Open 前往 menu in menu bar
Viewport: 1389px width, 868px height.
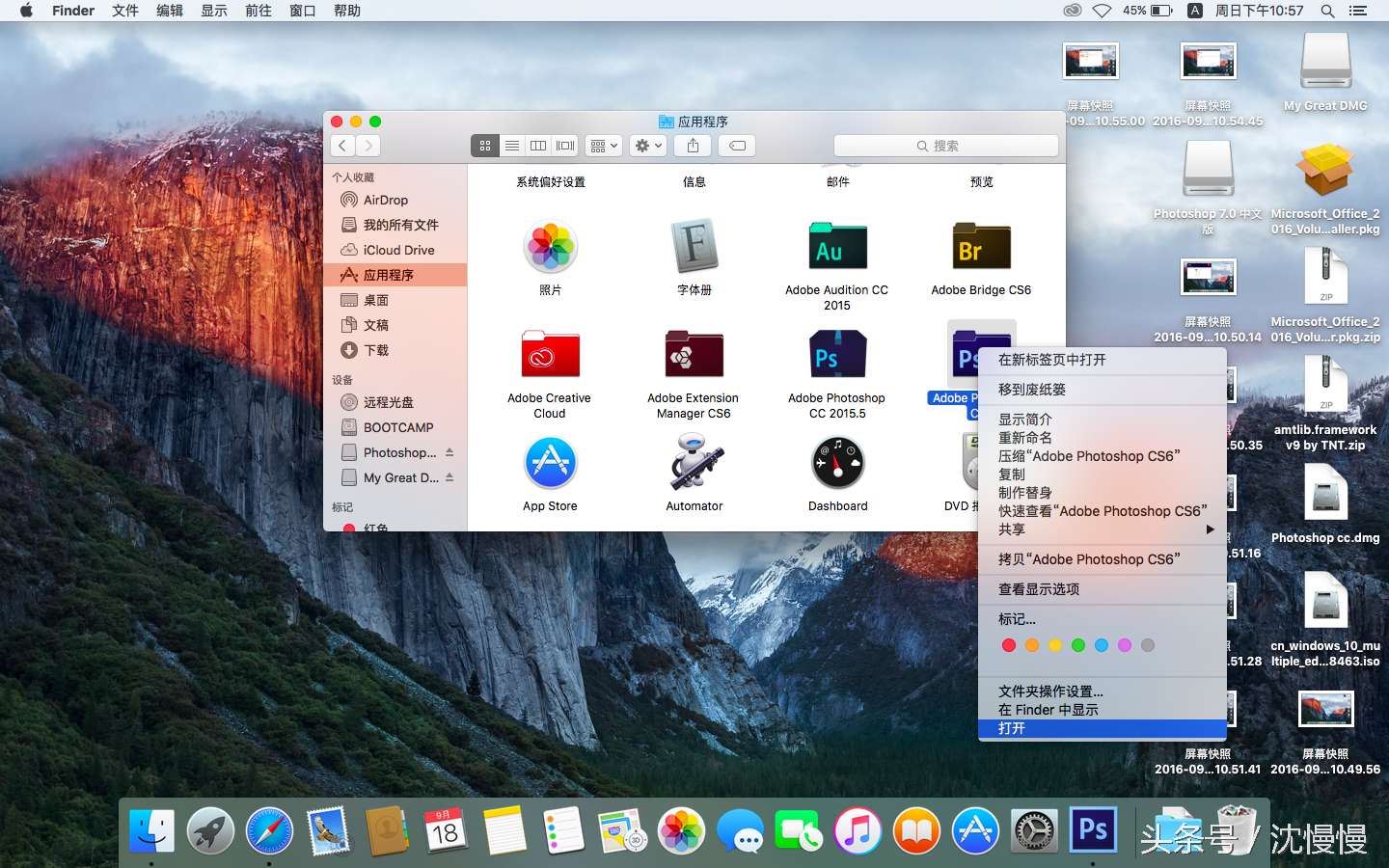tap(259, 11)
